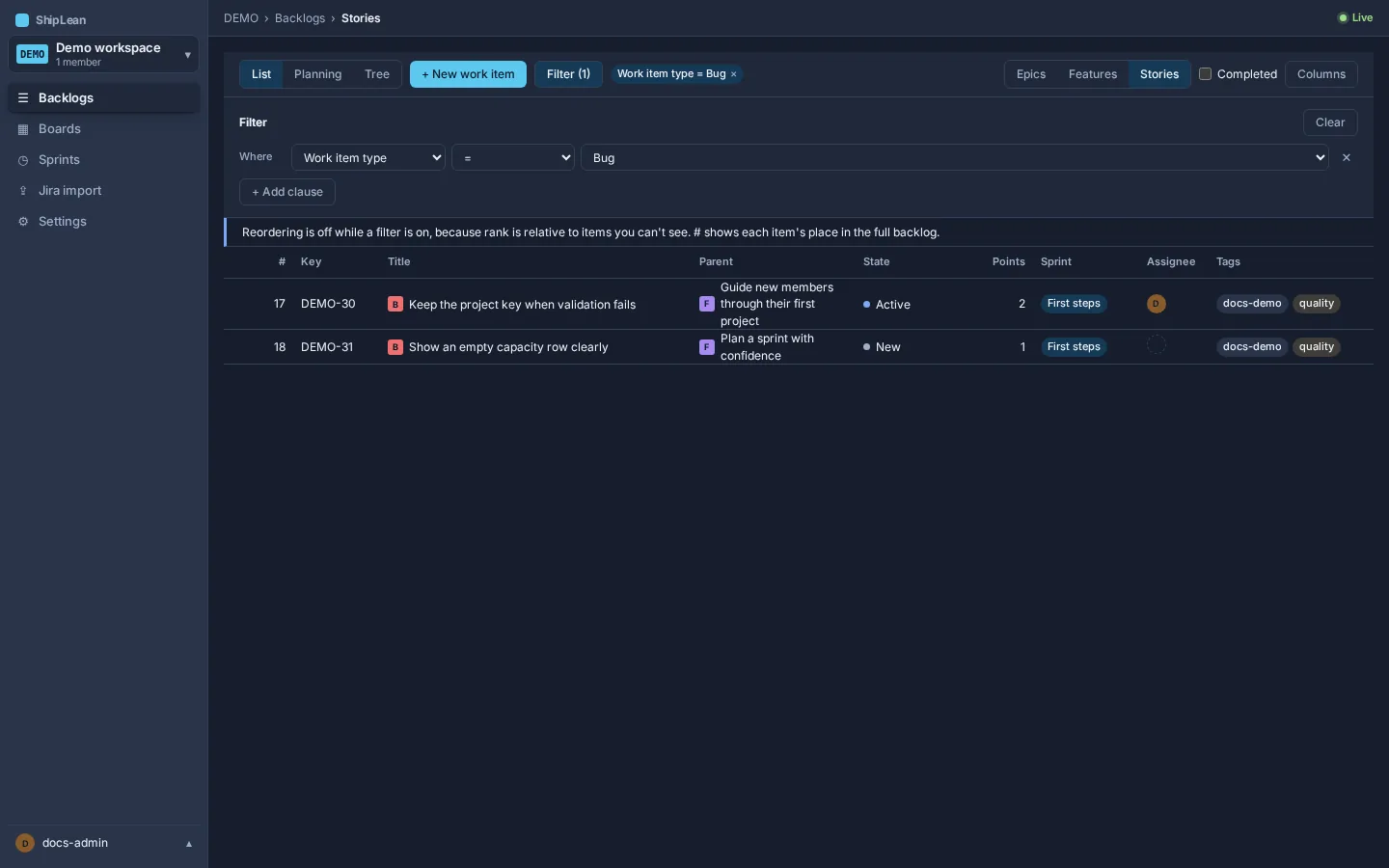1389x868 pixels.
Task: Open Boards in the sidebar
Action: (104, 129)
